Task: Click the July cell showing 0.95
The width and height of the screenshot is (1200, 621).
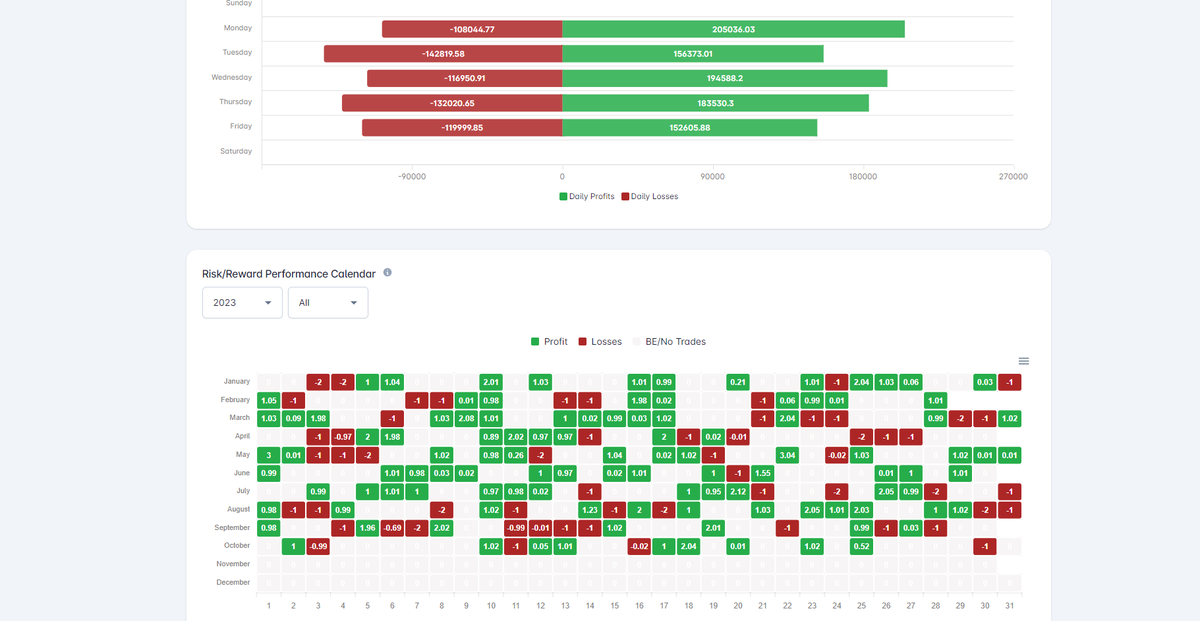Action: tap(714, 491)
